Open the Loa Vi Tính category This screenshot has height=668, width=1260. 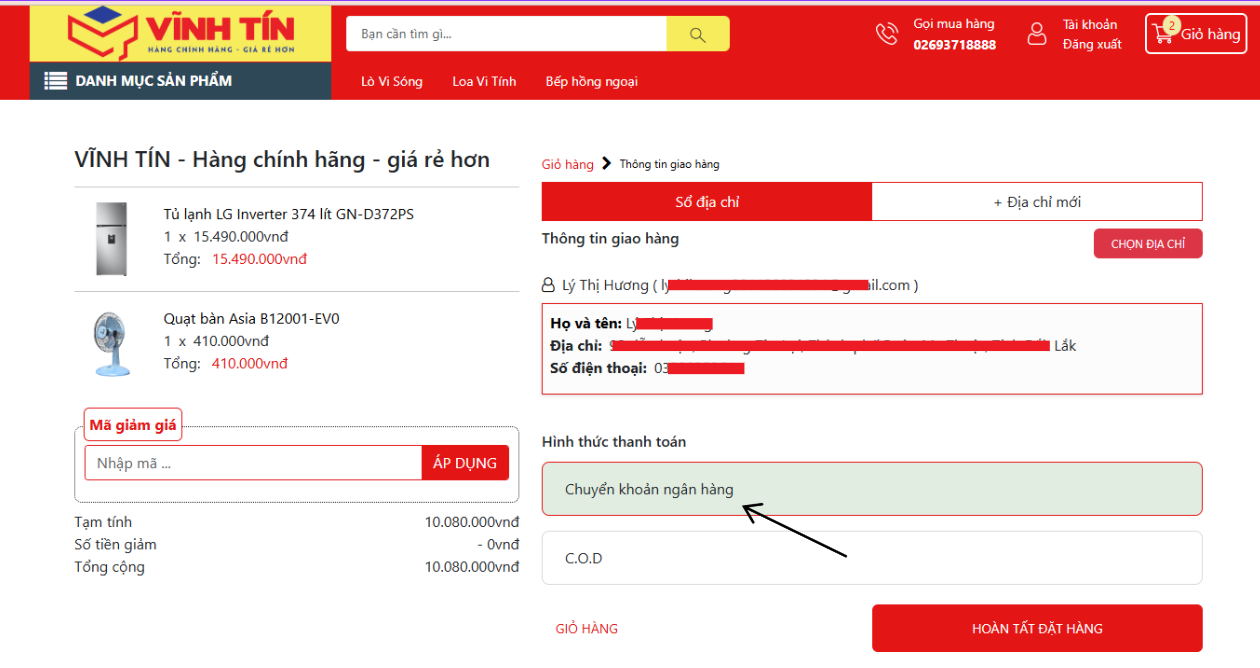click(484, 81)
